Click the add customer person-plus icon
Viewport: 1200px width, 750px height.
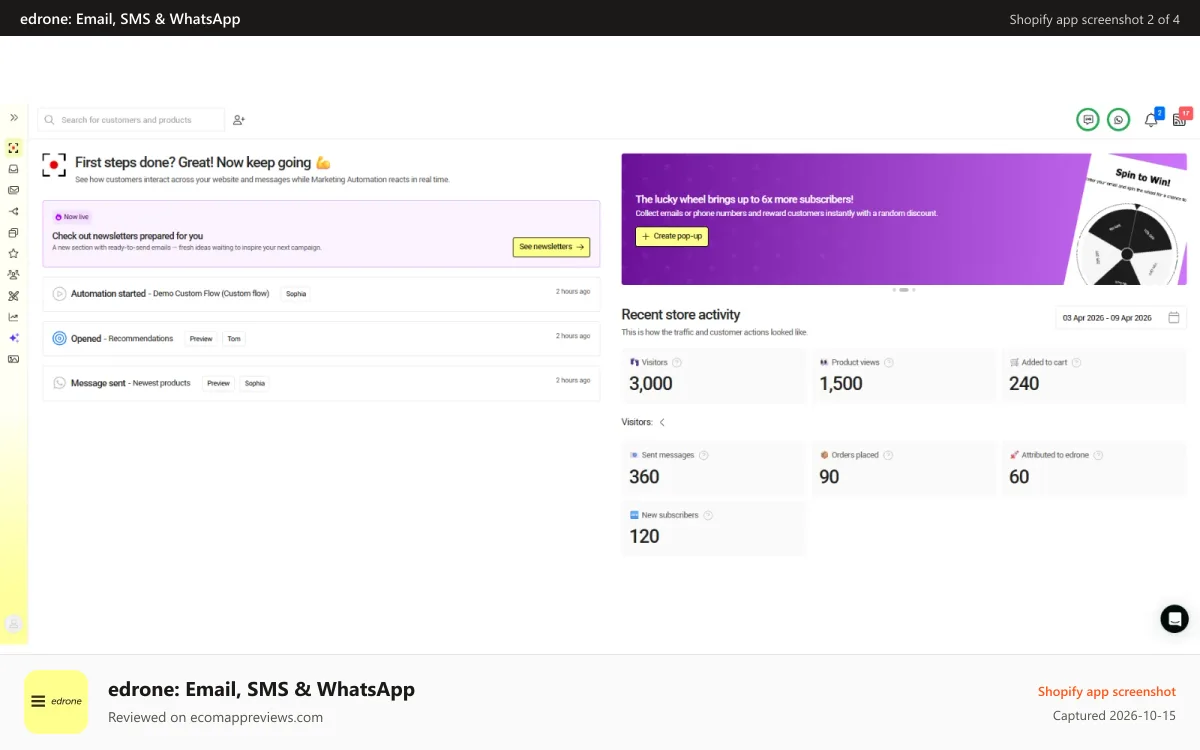[239, 120]
